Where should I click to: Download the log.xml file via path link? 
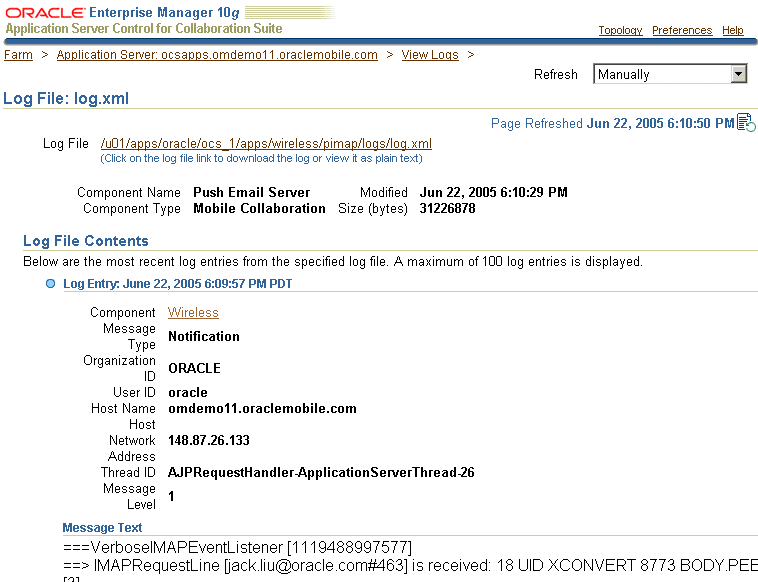pyautogui.click(x=266, y=144)
